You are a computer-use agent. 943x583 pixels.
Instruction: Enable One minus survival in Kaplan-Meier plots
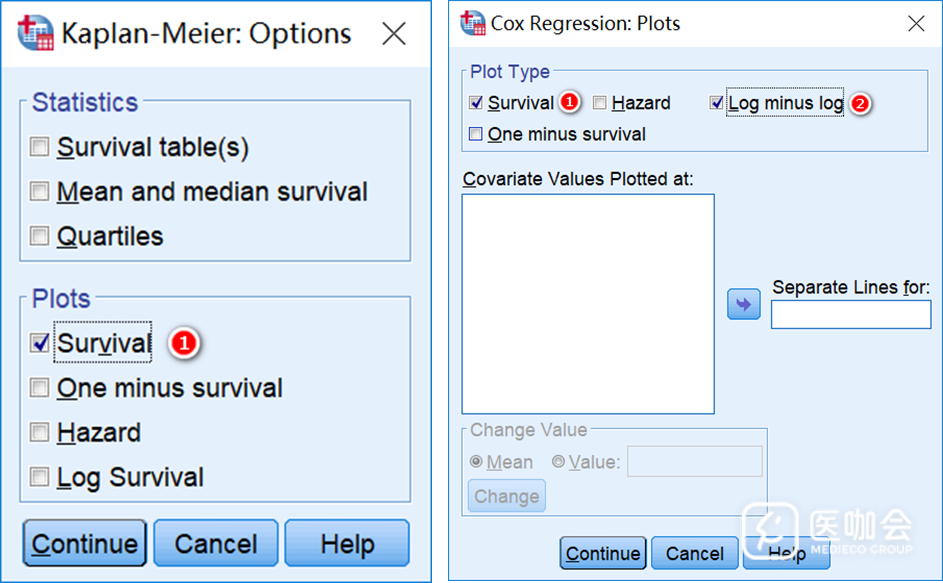click(x=40, y=388)
